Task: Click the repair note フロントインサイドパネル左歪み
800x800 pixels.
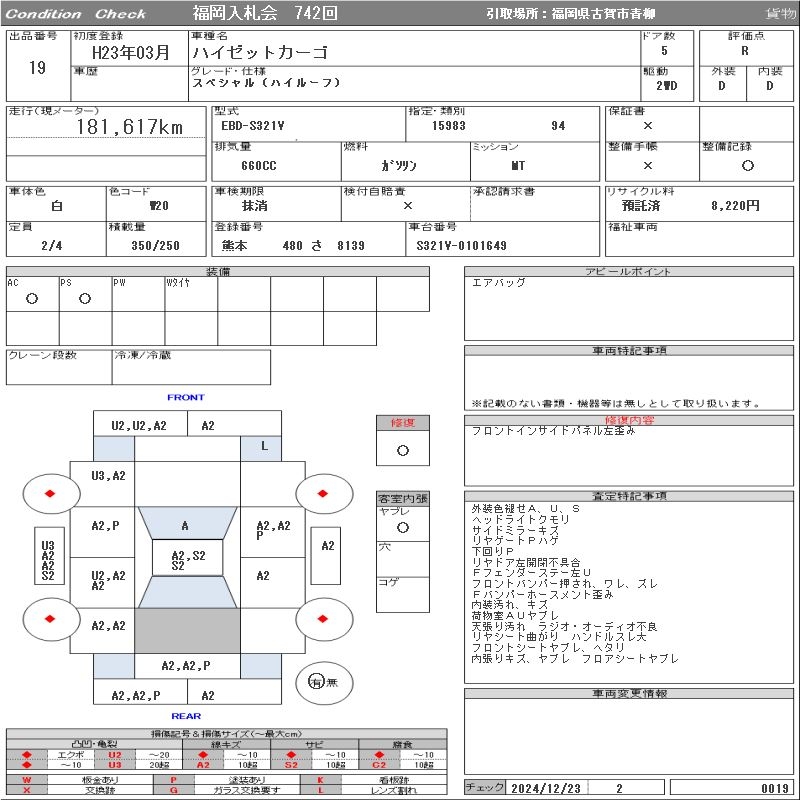Action: pos(554,431)
